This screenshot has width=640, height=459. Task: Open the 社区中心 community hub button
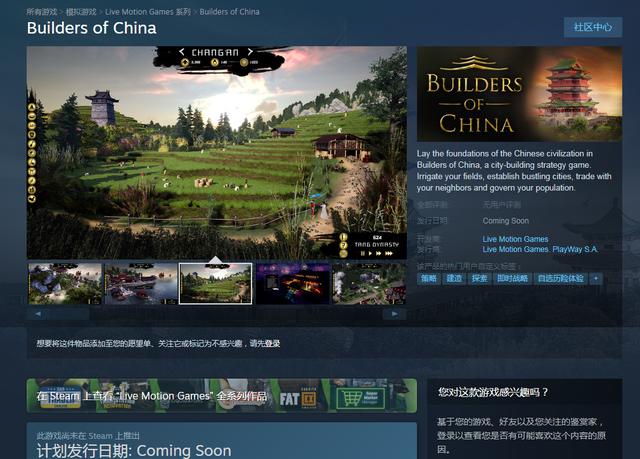coord(593,27)
